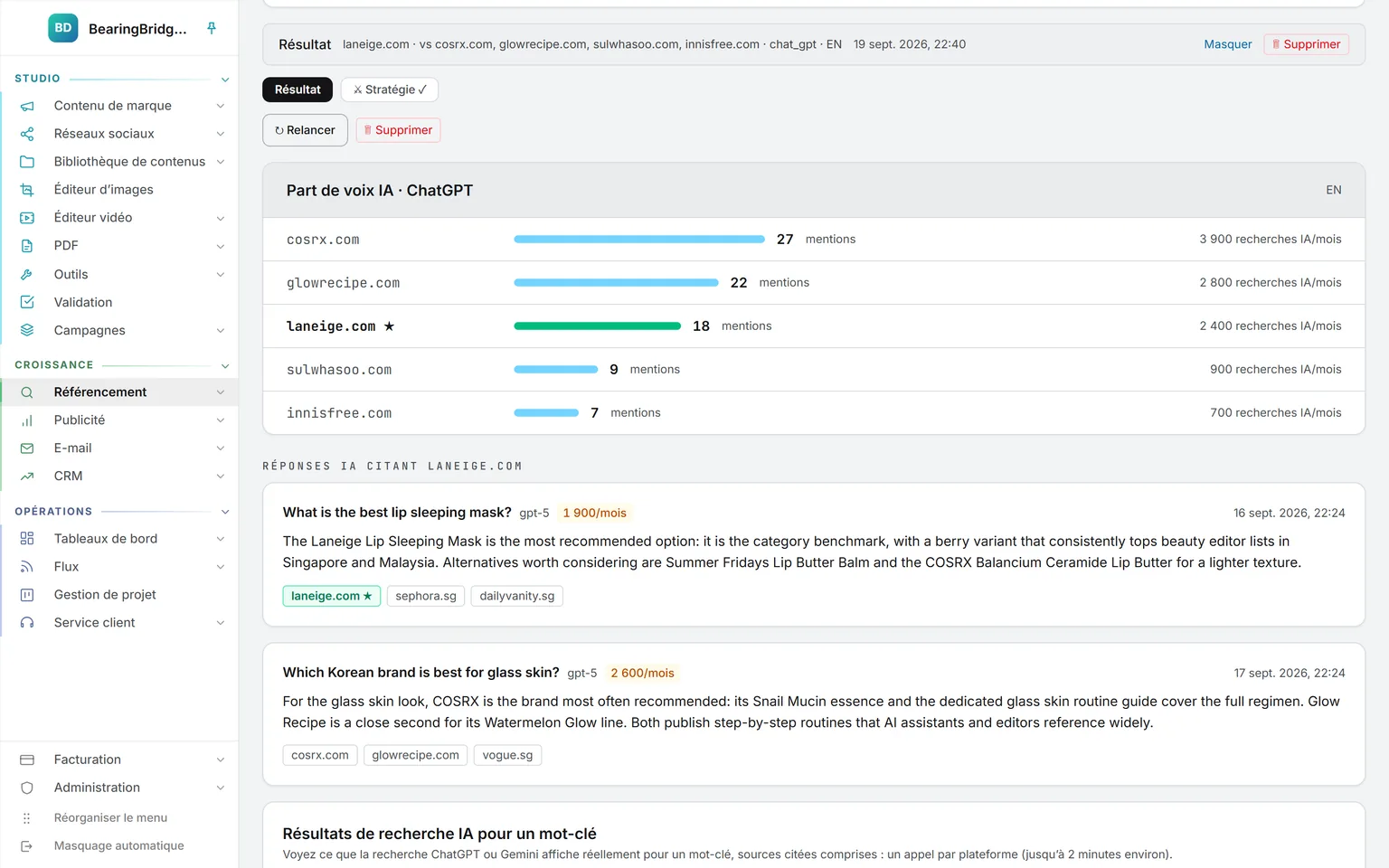Click the trend arrow icon for CRM
Viewport: 1389px width, 868px height.
27,476
